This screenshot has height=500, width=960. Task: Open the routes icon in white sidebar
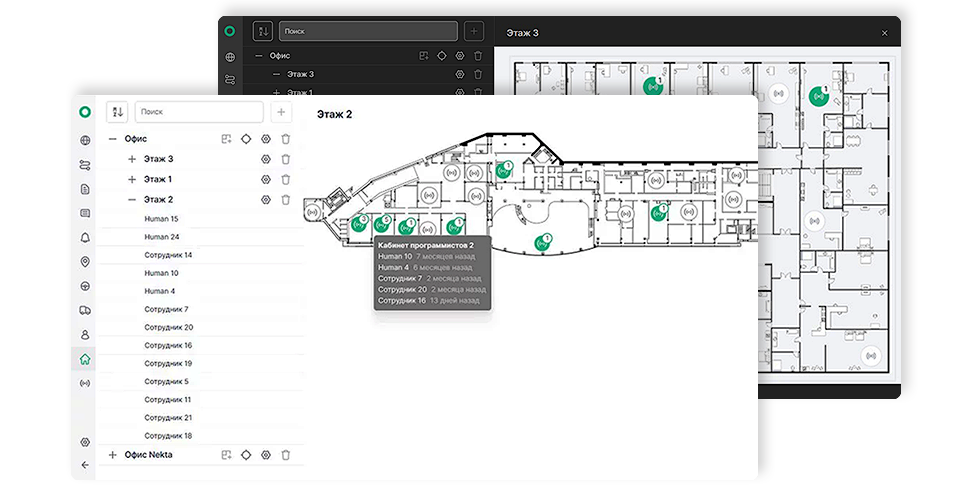coord(85,165)
